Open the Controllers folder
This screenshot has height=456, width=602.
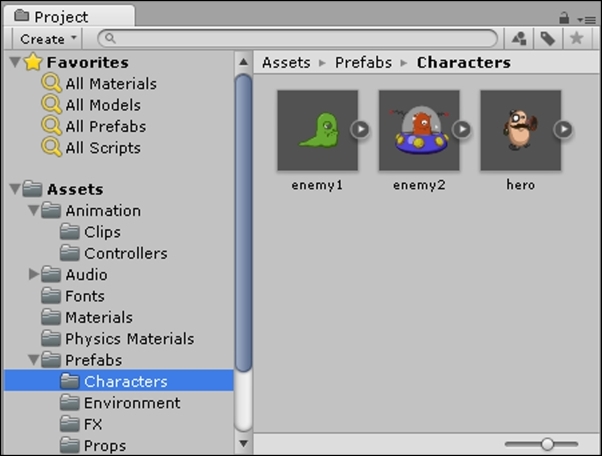(x=126, y=253)
